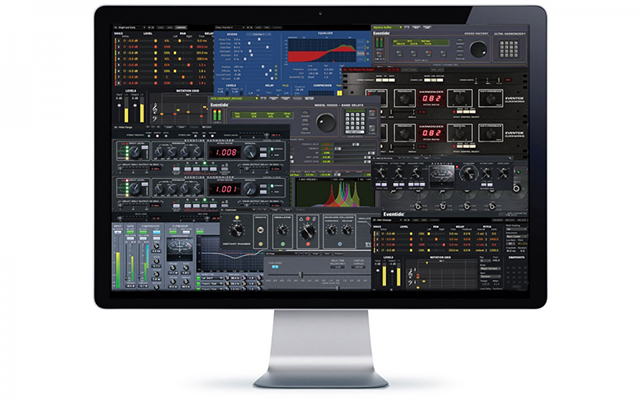Click the upper 0.82 Harmonizer display on H949
This screenshot has width=640, height=400.
coord(432,98)
